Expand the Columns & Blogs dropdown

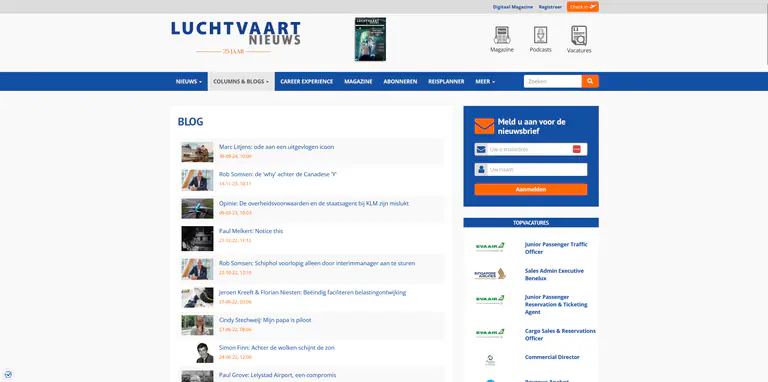click(241, 82)
